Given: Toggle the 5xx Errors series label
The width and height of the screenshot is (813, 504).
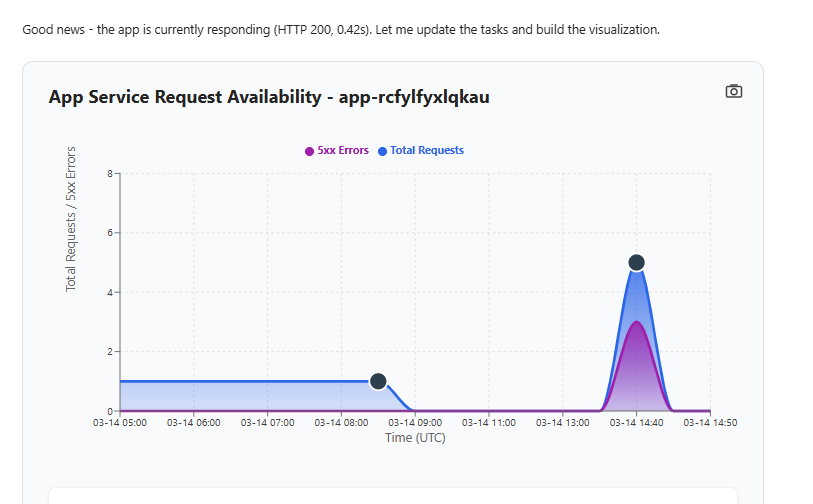Looking at the screenshot, I should click(x=343, y=151).
